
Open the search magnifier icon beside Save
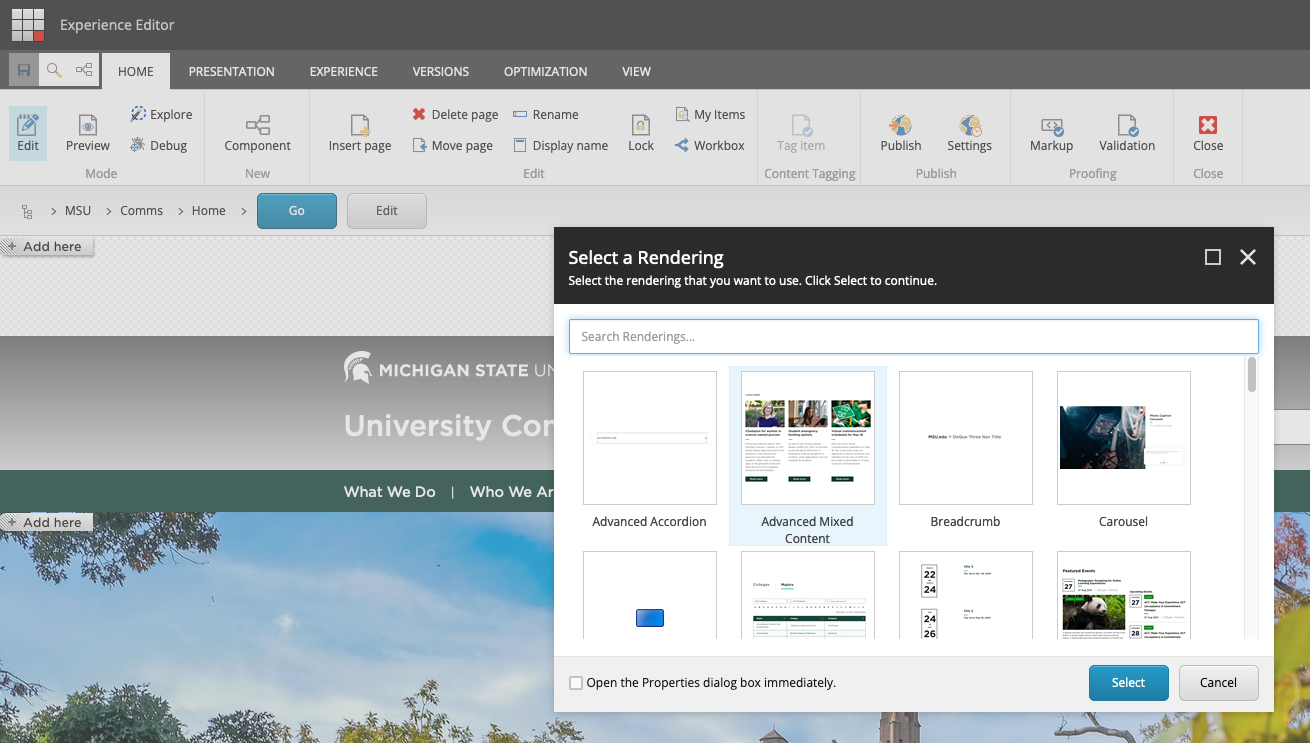click(52, 70)
